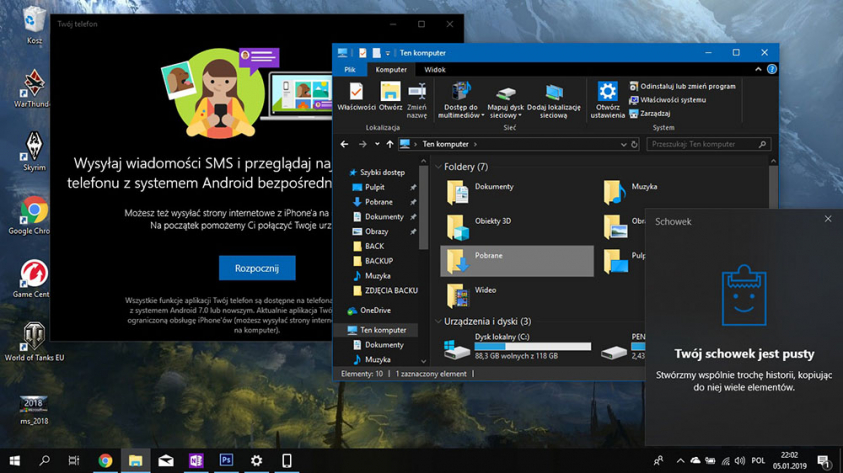Click the Explorer help question mark icon
Screen dimensions: 843x473
(771, 70)
